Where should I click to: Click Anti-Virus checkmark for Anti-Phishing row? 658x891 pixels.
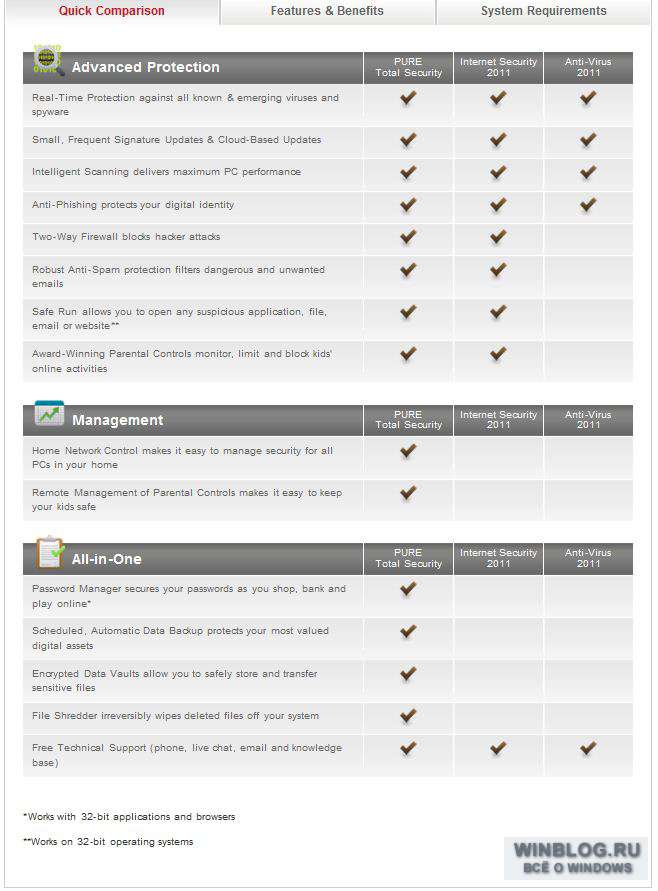(588, 205)
